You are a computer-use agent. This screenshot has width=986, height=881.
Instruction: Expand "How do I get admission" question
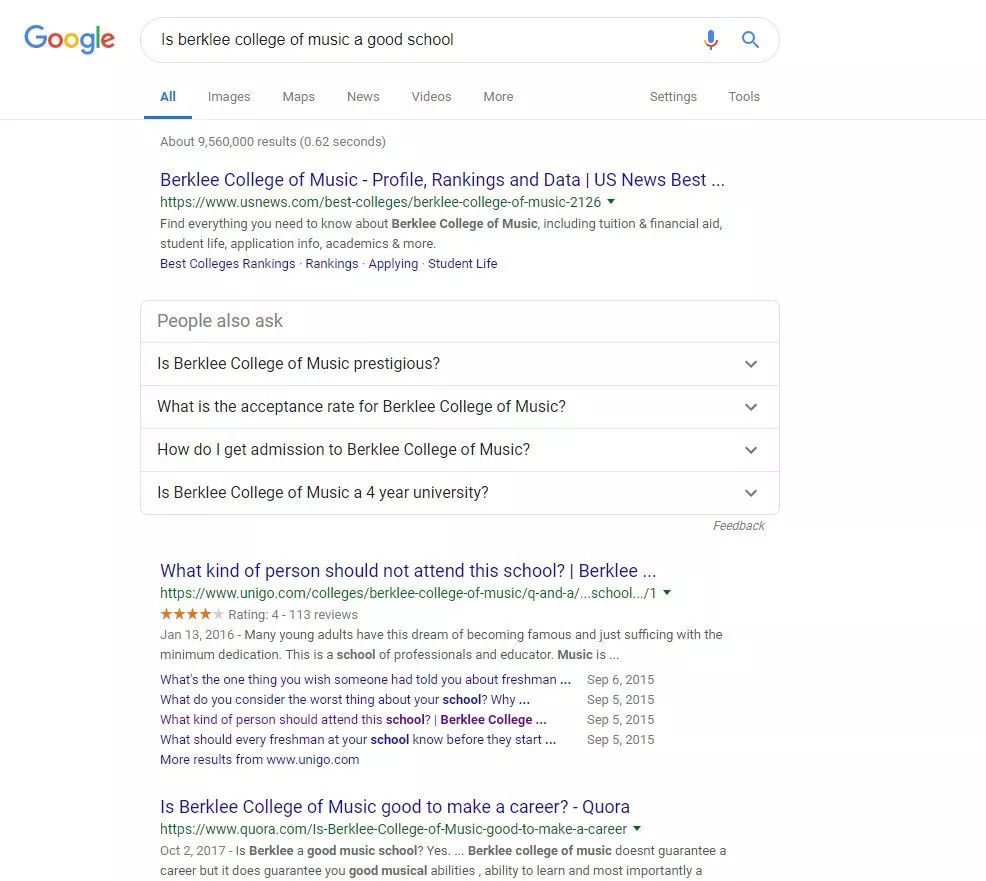coord(460,450)
